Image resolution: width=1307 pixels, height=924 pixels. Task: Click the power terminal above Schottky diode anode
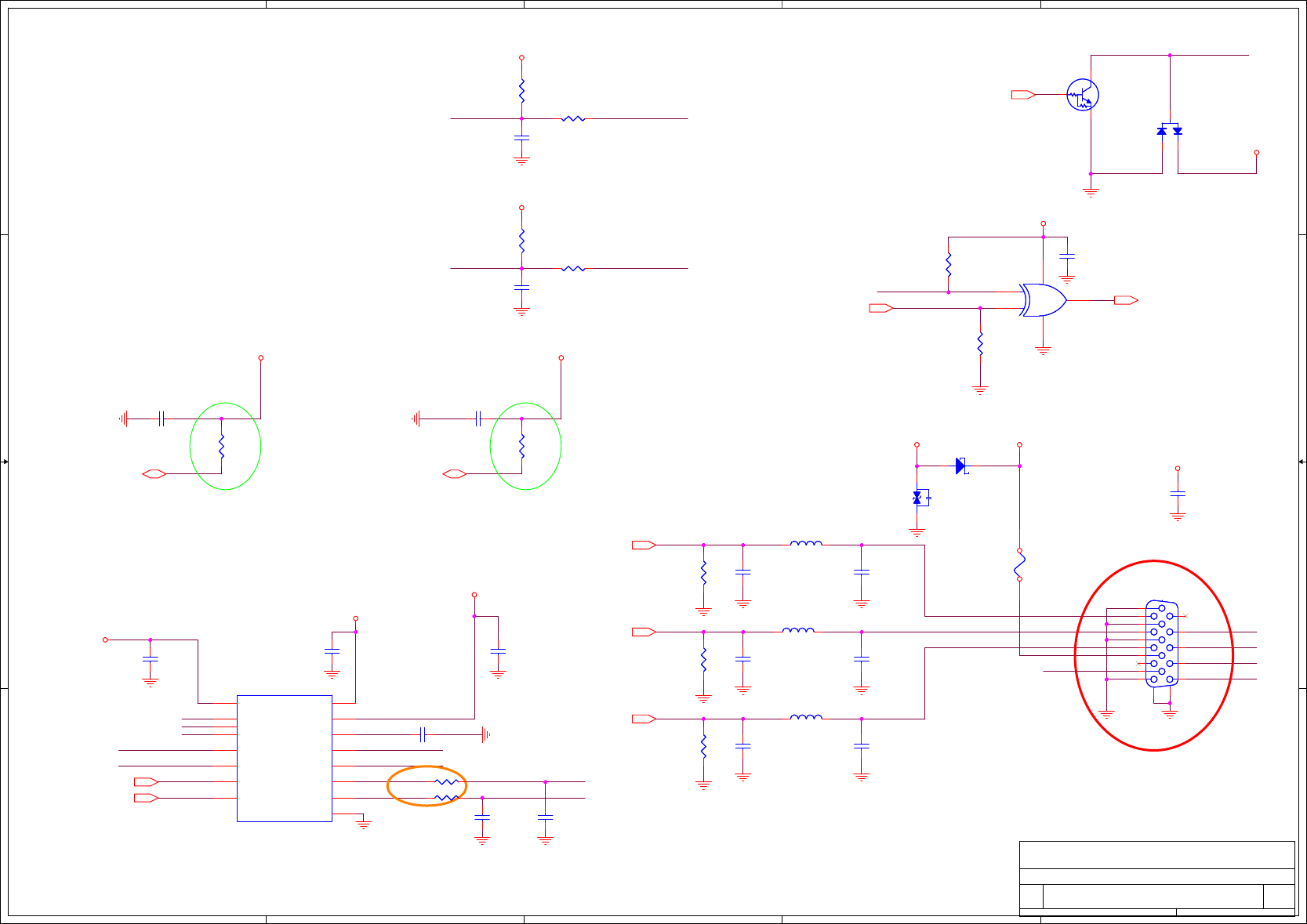coord(917,445)
